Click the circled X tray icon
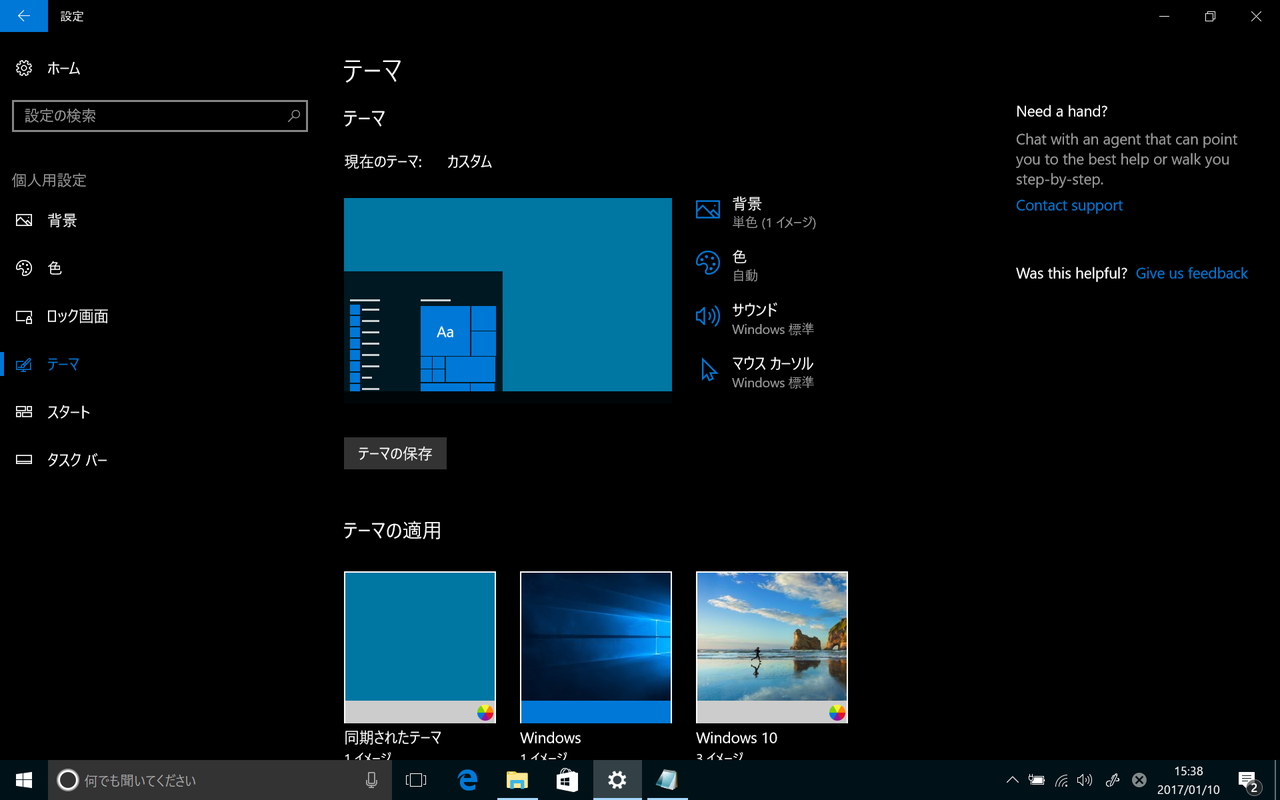The image size is (1280, 800). tap(1138, 780)
